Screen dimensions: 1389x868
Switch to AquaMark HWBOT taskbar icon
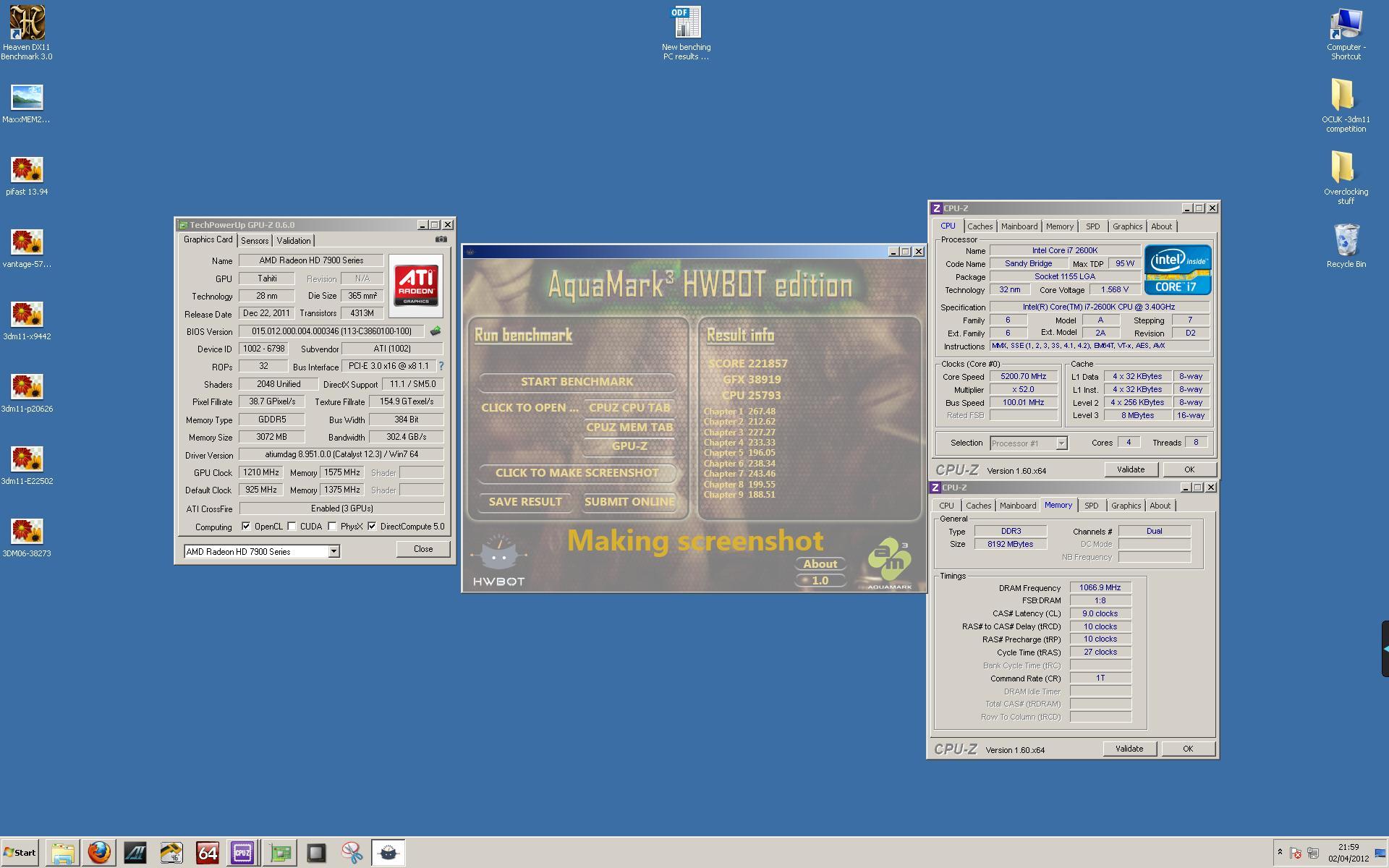click(388, 853)
